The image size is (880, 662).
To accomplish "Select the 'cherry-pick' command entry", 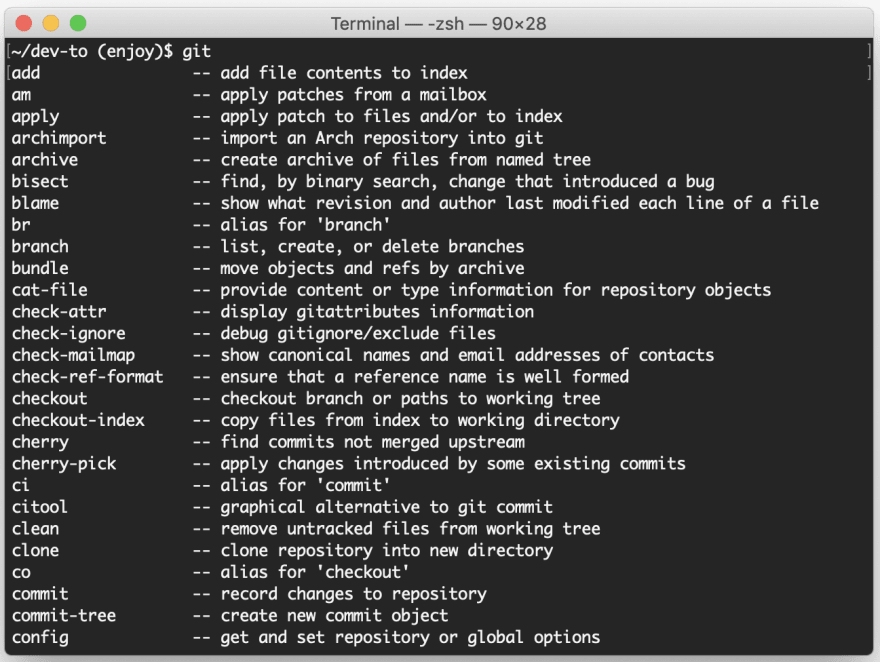I will [x=64, y=464].
